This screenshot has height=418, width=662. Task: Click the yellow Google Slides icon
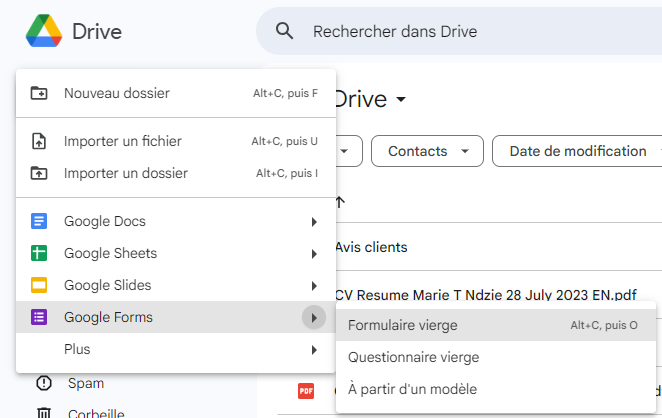coord(40,285)
